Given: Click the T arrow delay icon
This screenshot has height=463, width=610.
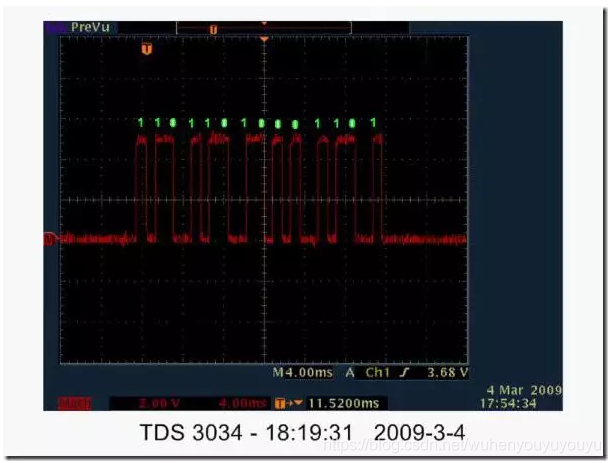Looking at the screenshot, I should [x=288, y=403].
